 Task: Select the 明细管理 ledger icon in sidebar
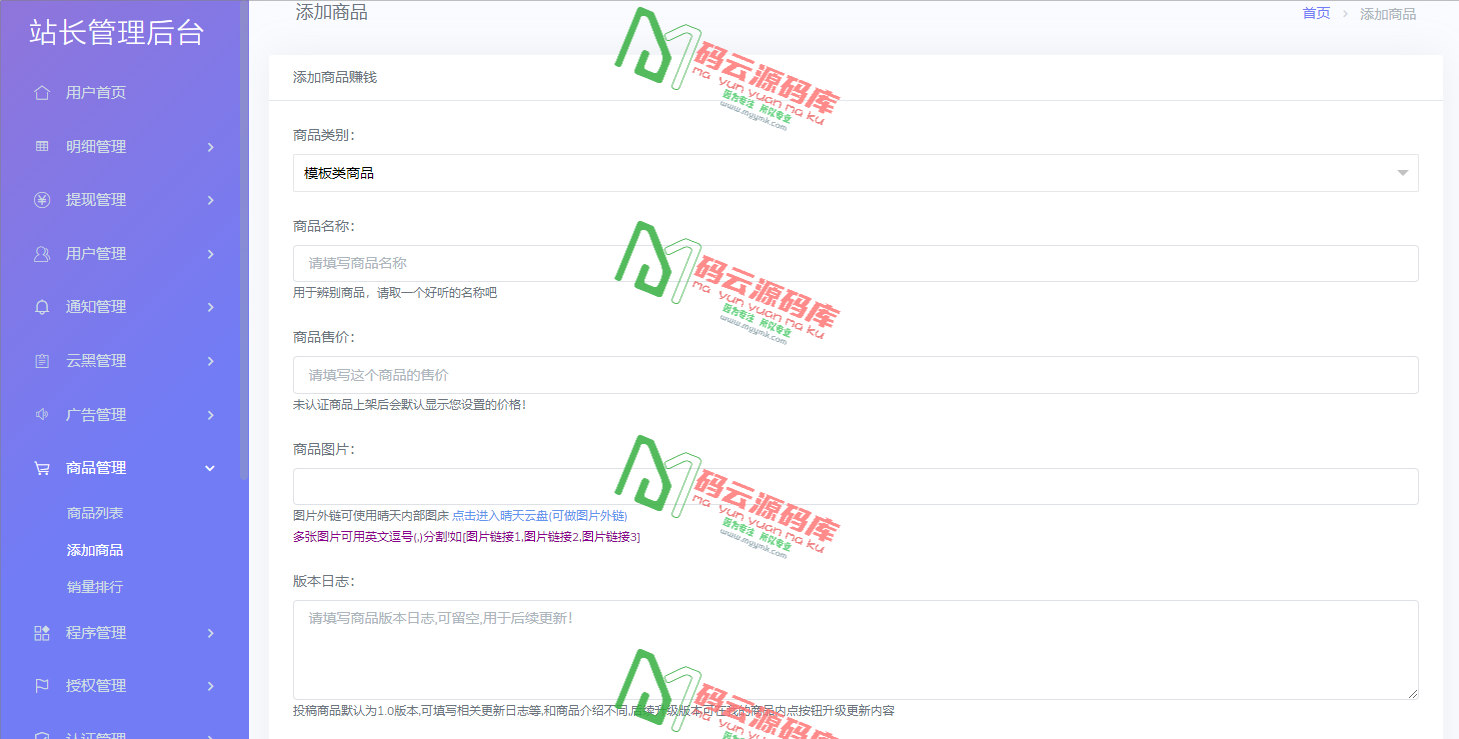coord(41,146)
